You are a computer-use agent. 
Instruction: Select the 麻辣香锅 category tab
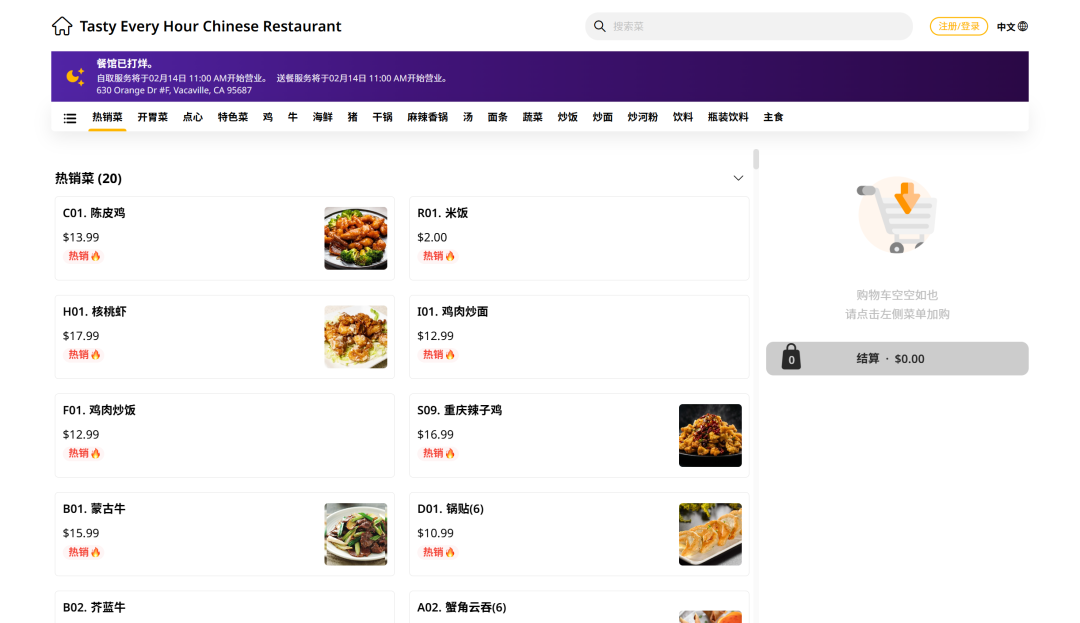click(x=427, y=117)
